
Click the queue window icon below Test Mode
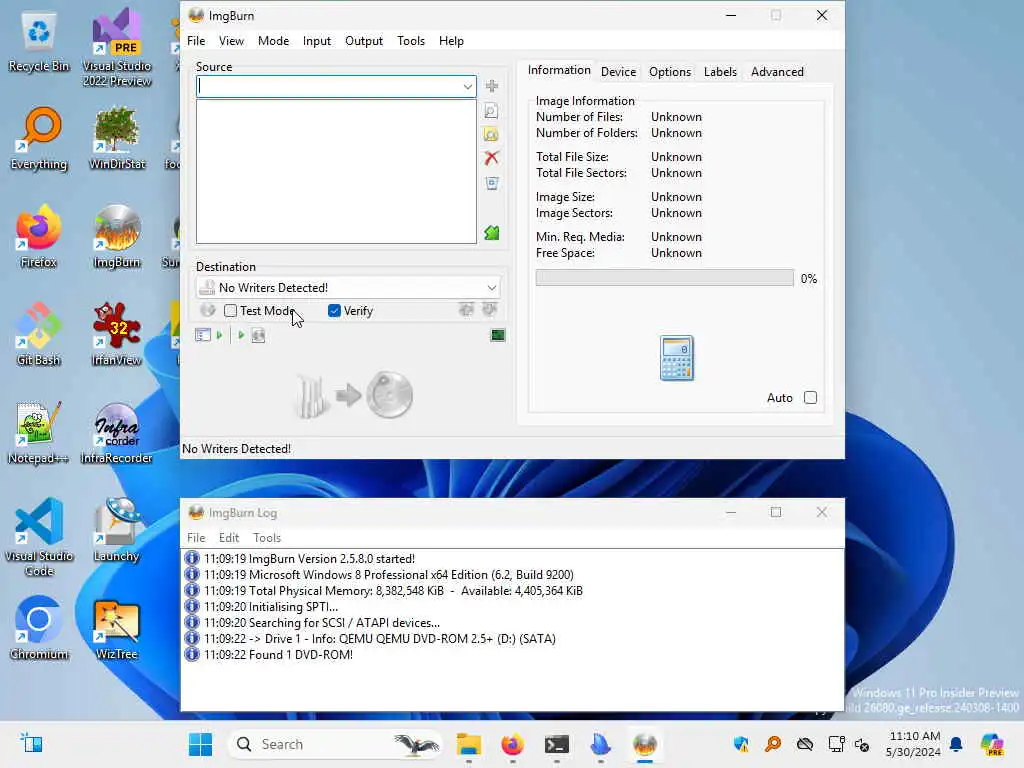click(x=203, y=335)
